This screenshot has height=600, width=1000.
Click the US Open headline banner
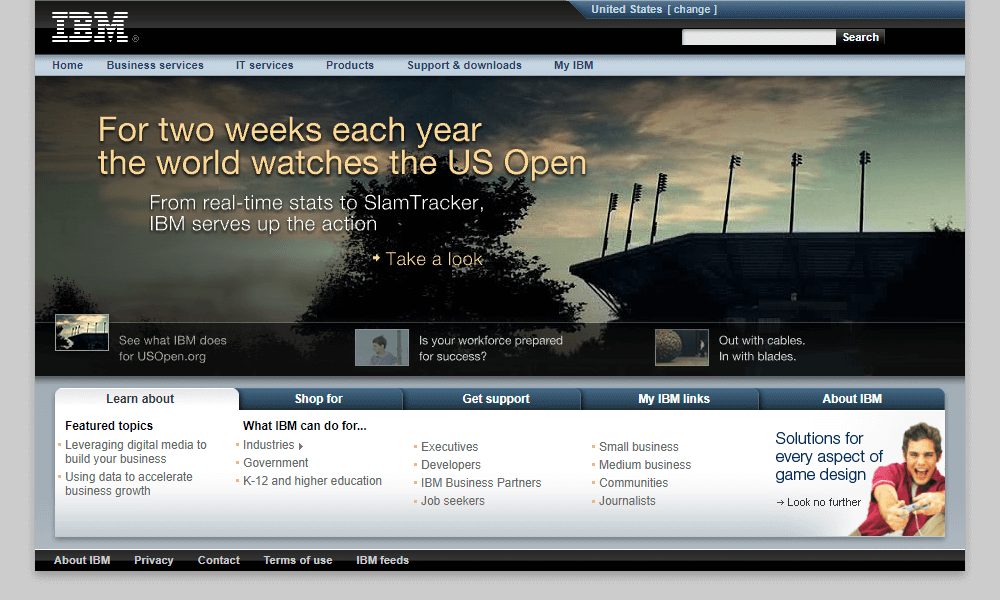click(x=342, y=146)
